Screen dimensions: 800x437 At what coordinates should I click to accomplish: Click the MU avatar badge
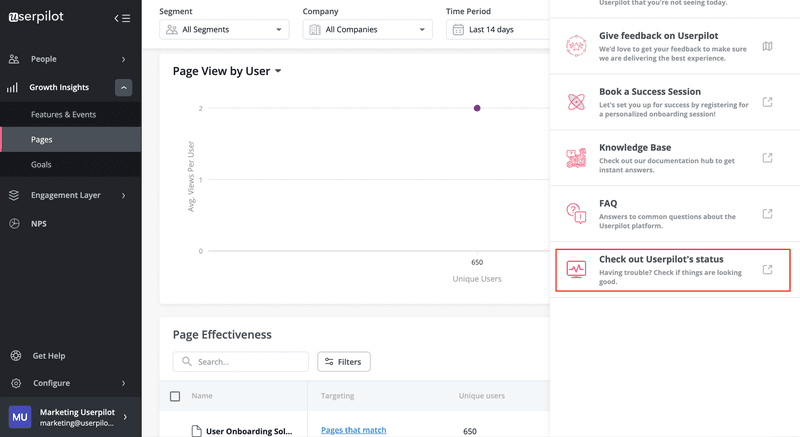tap(20, 417)
